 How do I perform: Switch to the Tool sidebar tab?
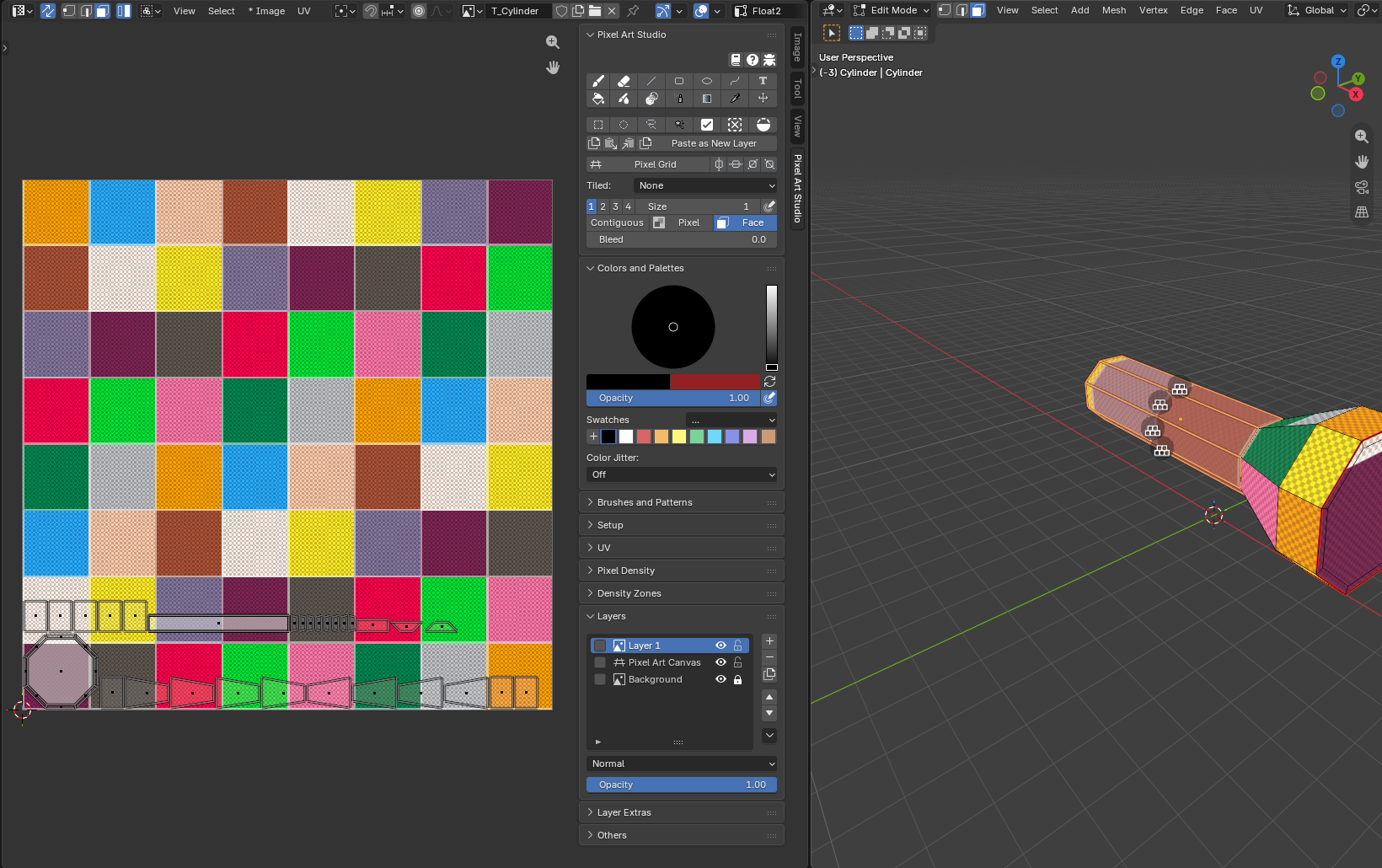tap(797, 88)
